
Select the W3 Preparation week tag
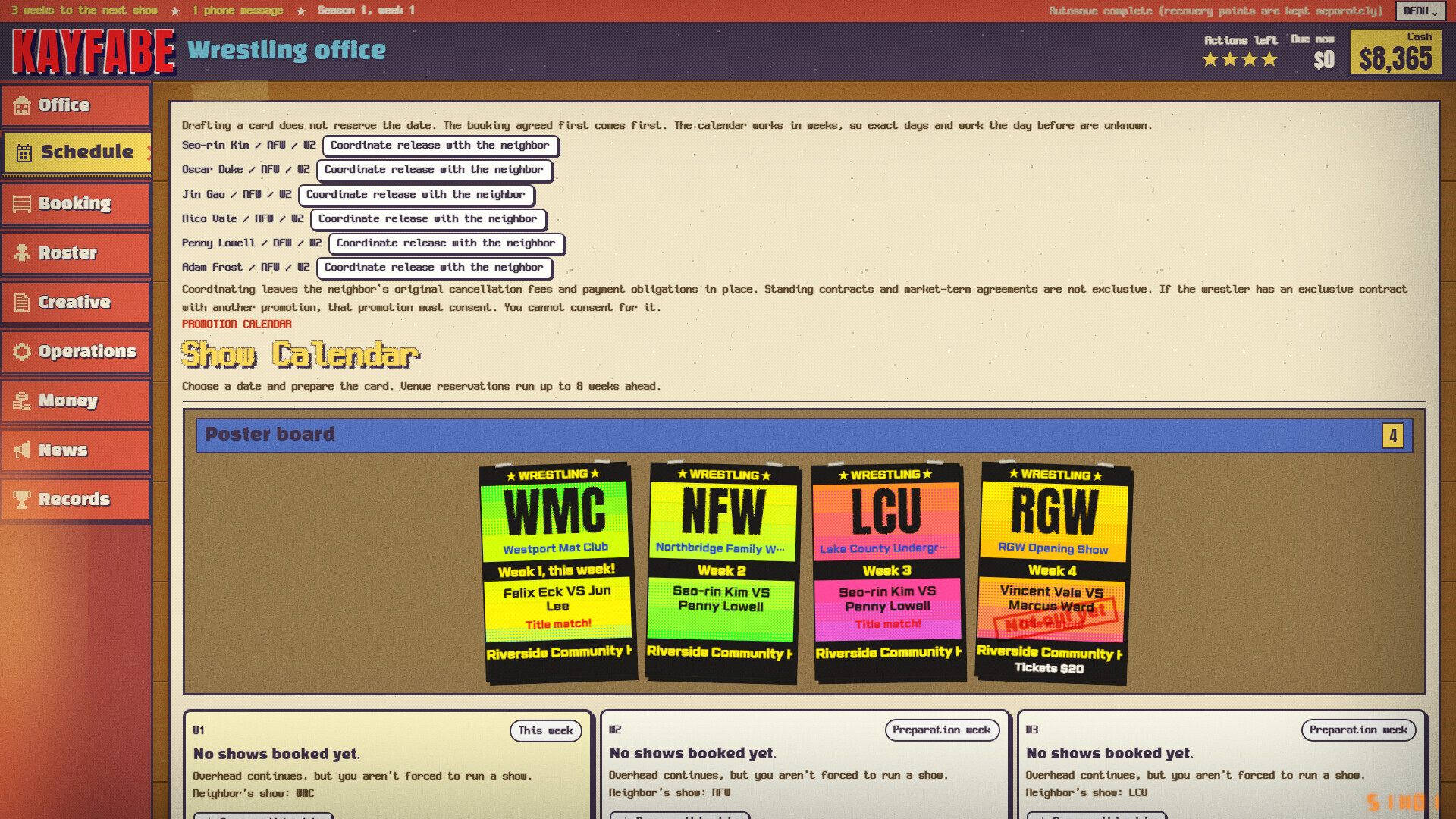[1358, 730]
